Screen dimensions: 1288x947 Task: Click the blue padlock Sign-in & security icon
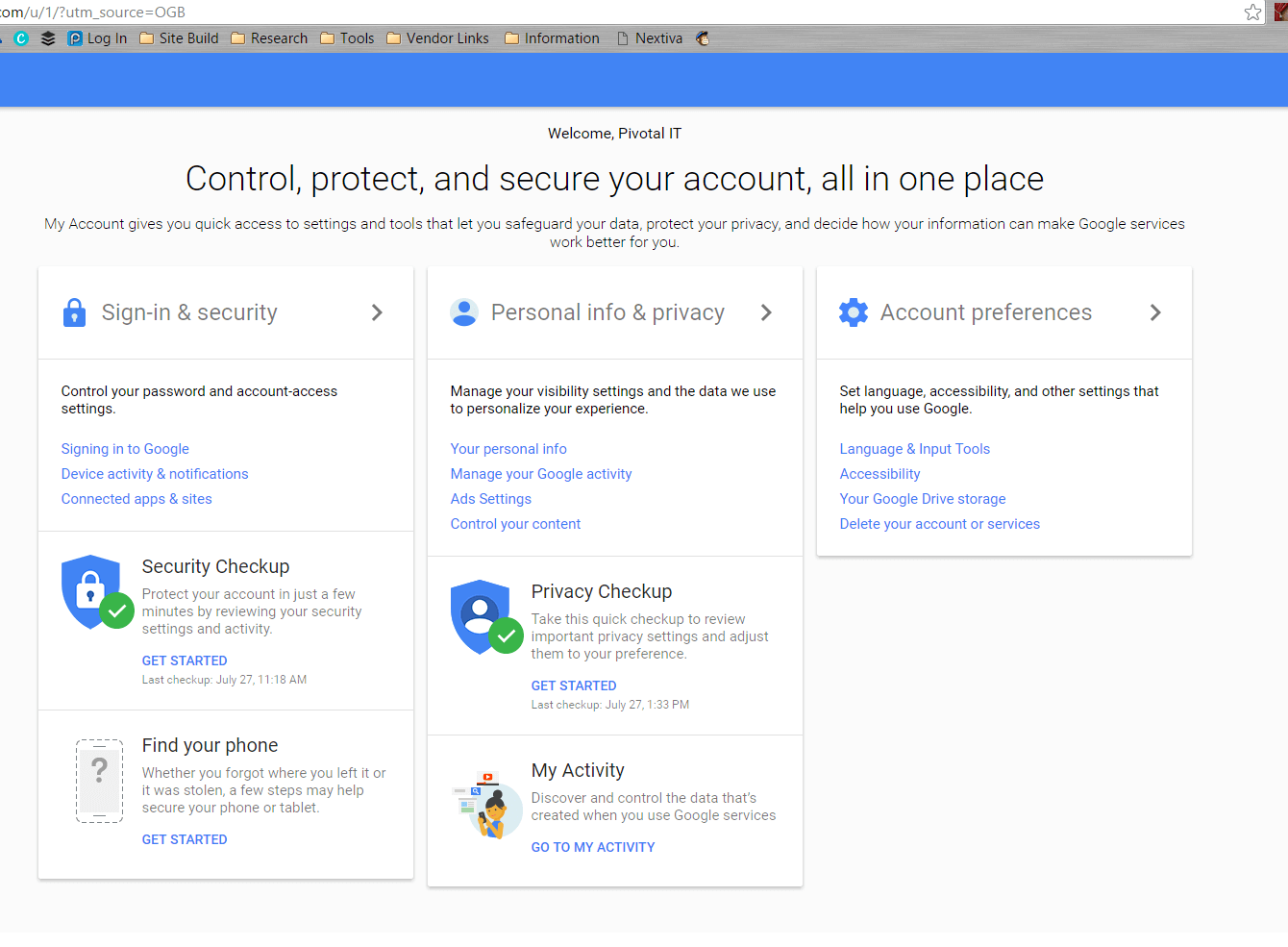click(74, 312)
